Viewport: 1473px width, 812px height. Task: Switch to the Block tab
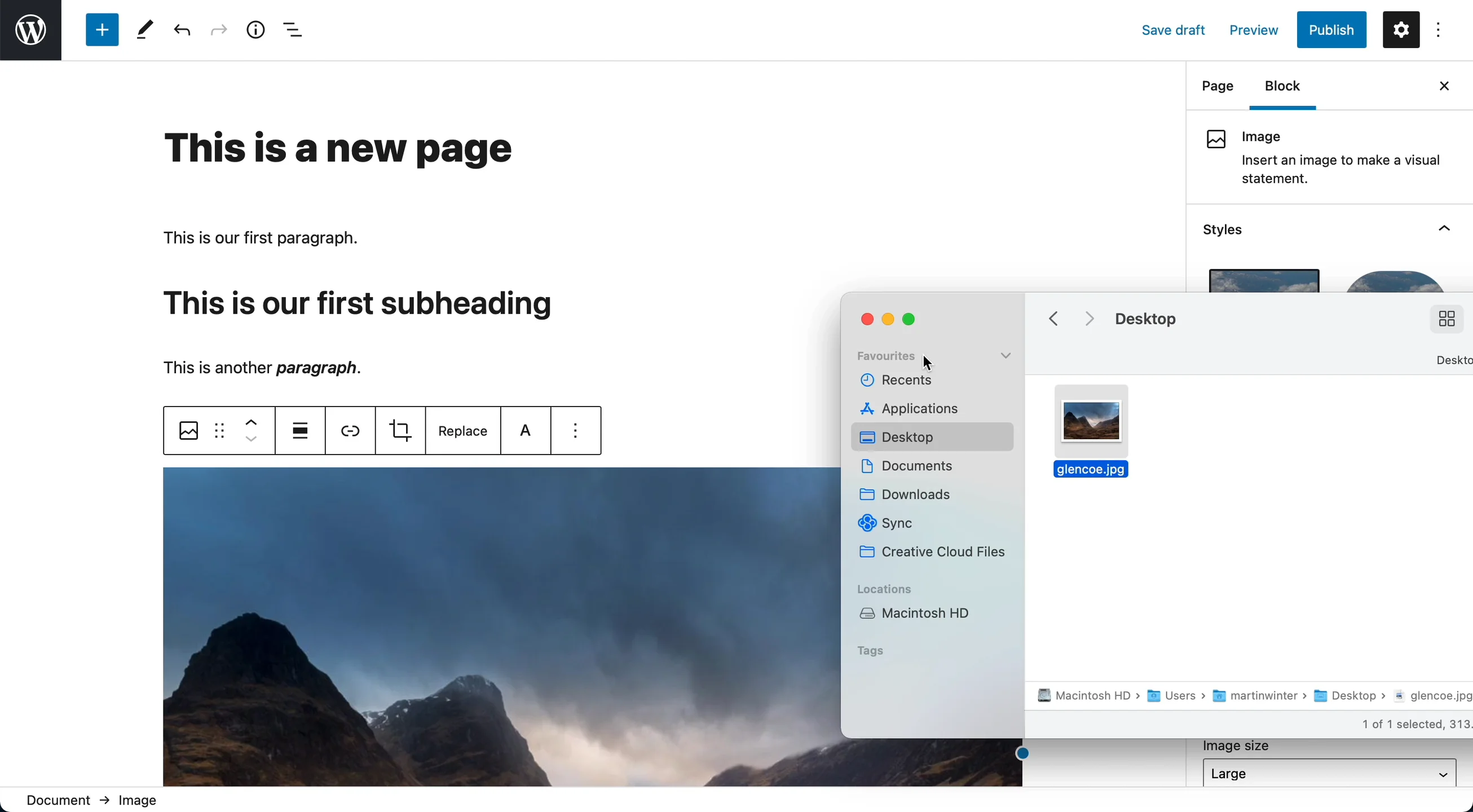click(1282, 86)
